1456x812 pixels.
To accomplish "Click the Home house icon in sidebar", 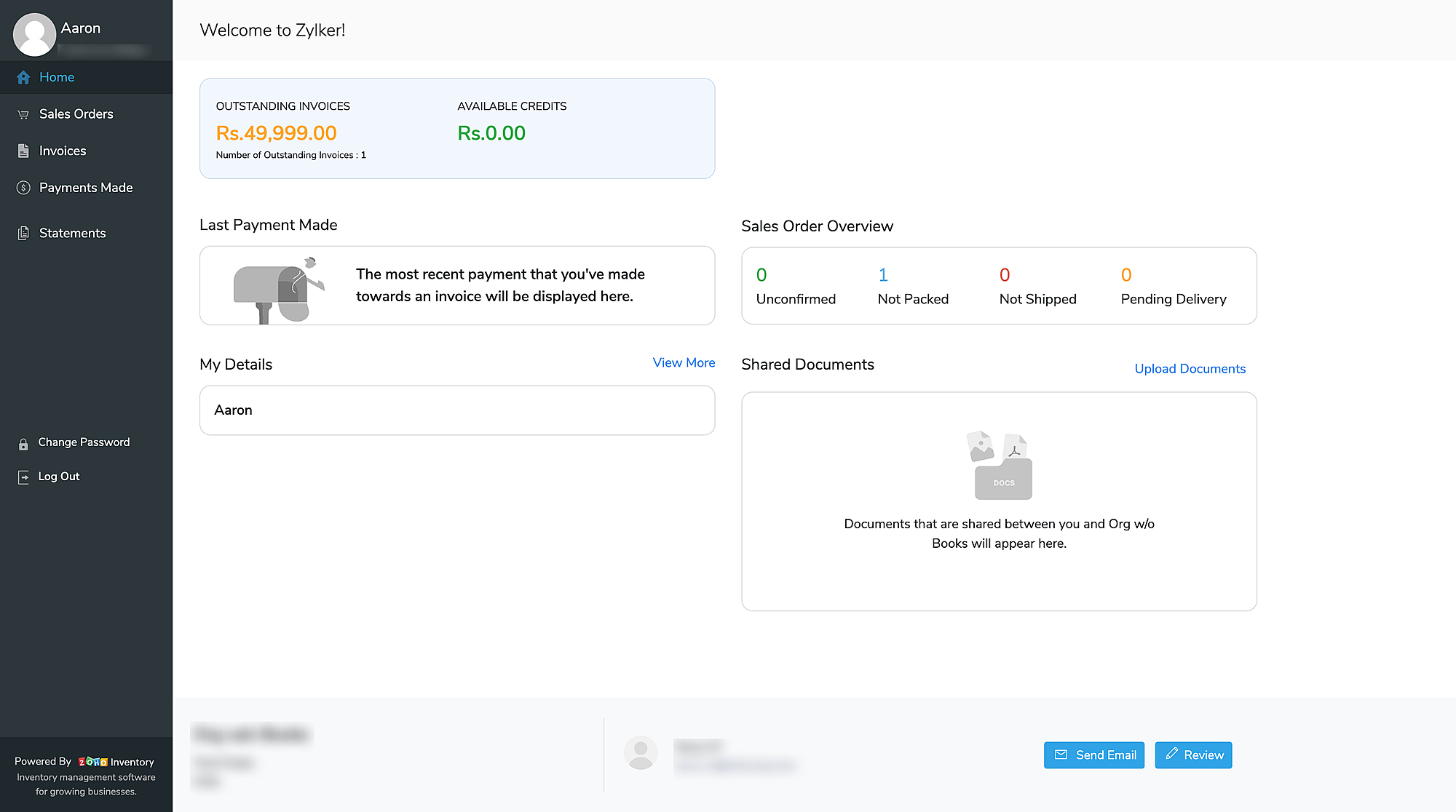I will pyautogui.click(x=23, y=77).
